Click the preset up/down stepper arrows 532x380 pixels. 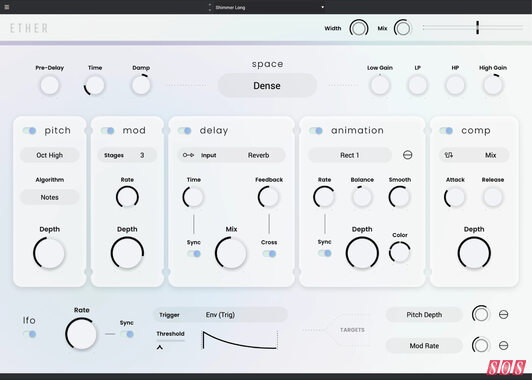tap(209, 7)
